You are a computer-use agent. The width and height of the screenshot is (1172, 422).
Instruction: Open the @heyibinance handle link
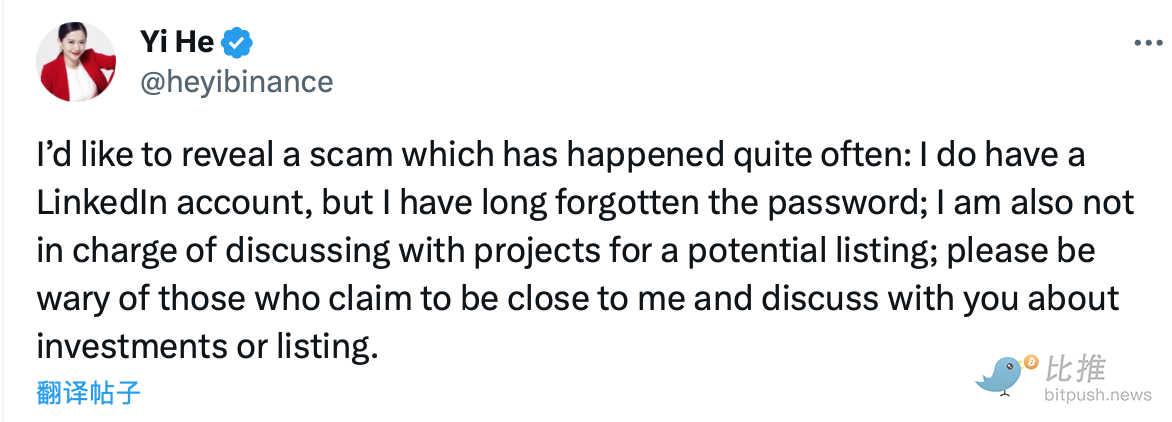point(236,82)
